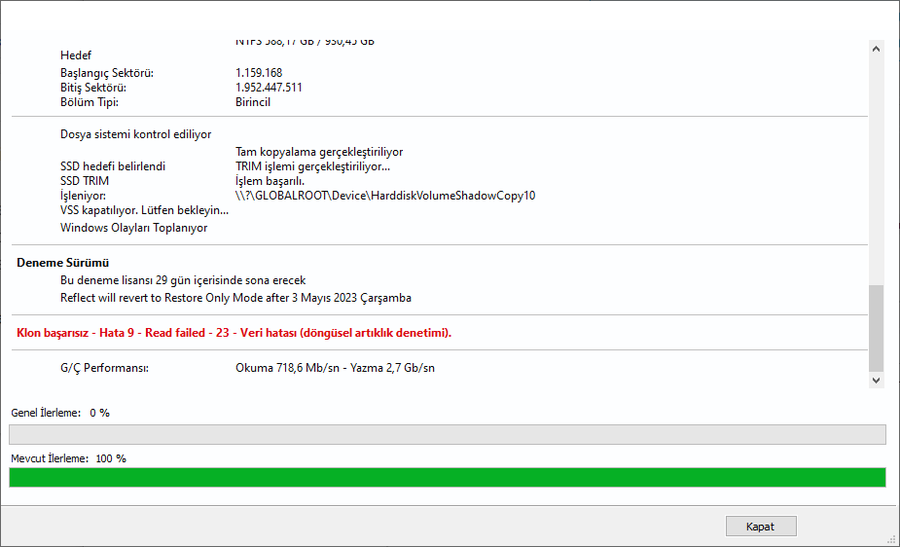This screenshot has width=900, height=547.
Task: Click the 'G/Ç Performansı:' label
Action: (104, 368)
